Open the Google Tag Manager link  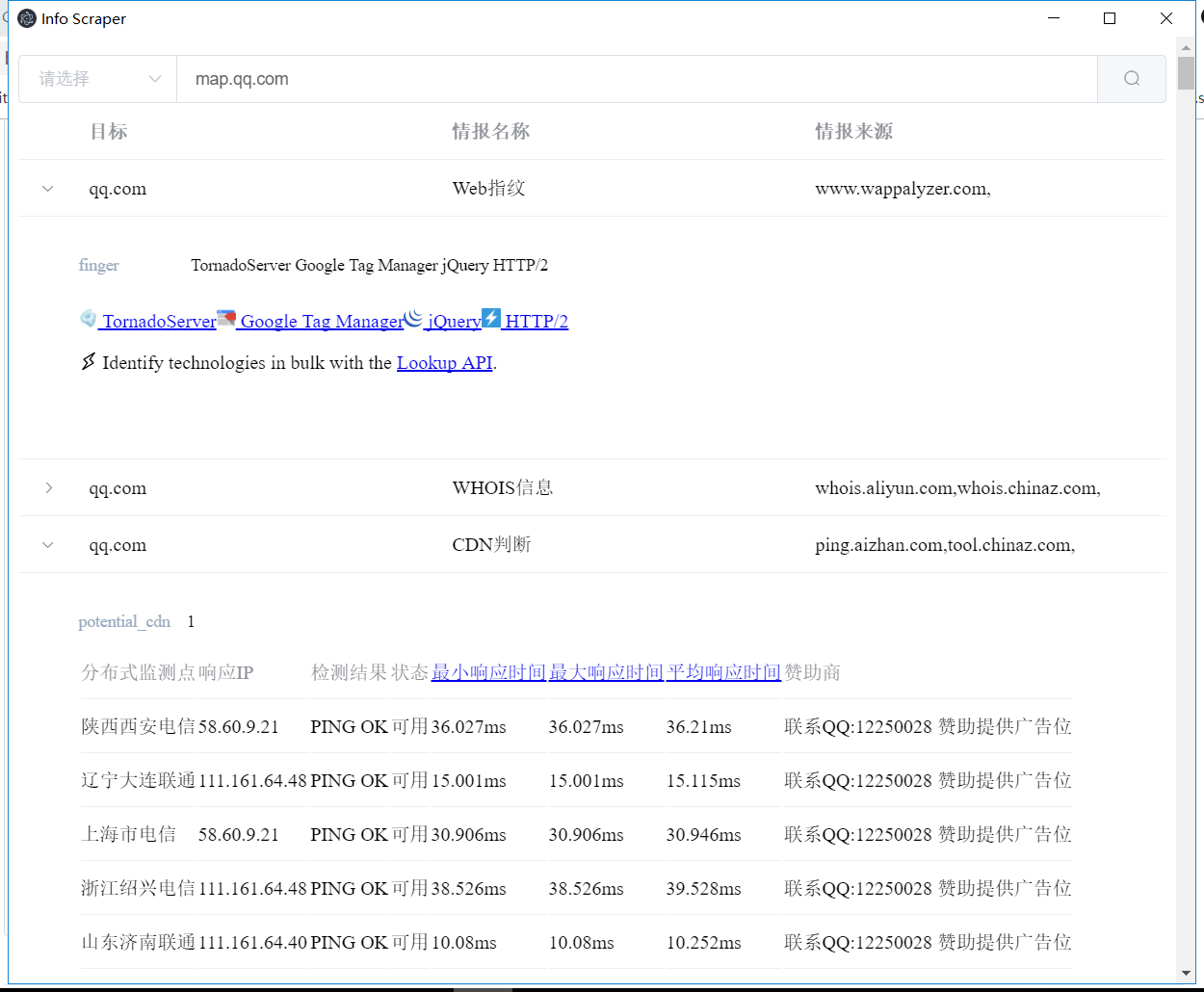(x=322, y=322)
